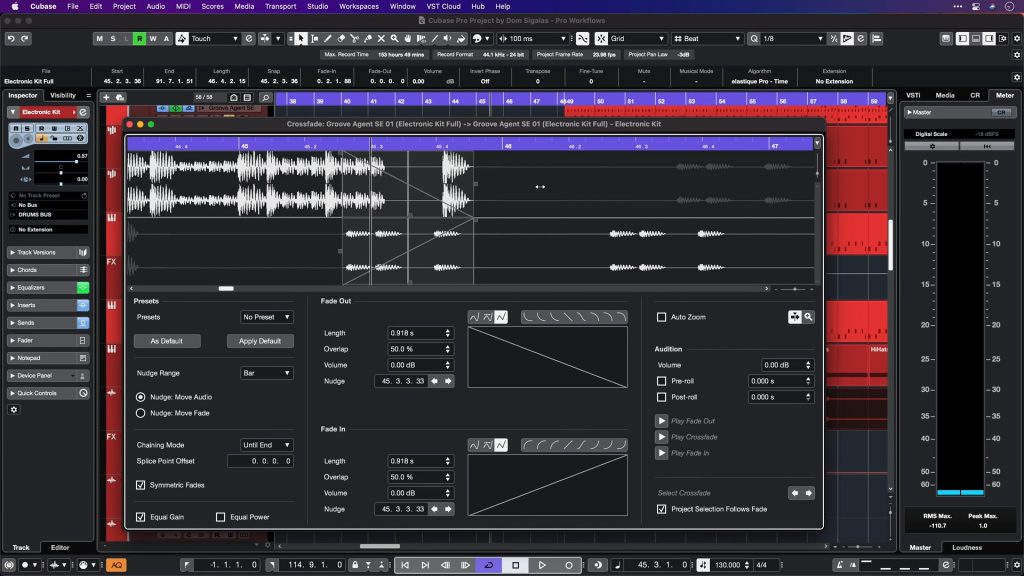Image resolution: width=1024 pixels, height=576 pixels.
Task: Open the Studio menu
Action: pyautogui.click(x=317, y=5)
